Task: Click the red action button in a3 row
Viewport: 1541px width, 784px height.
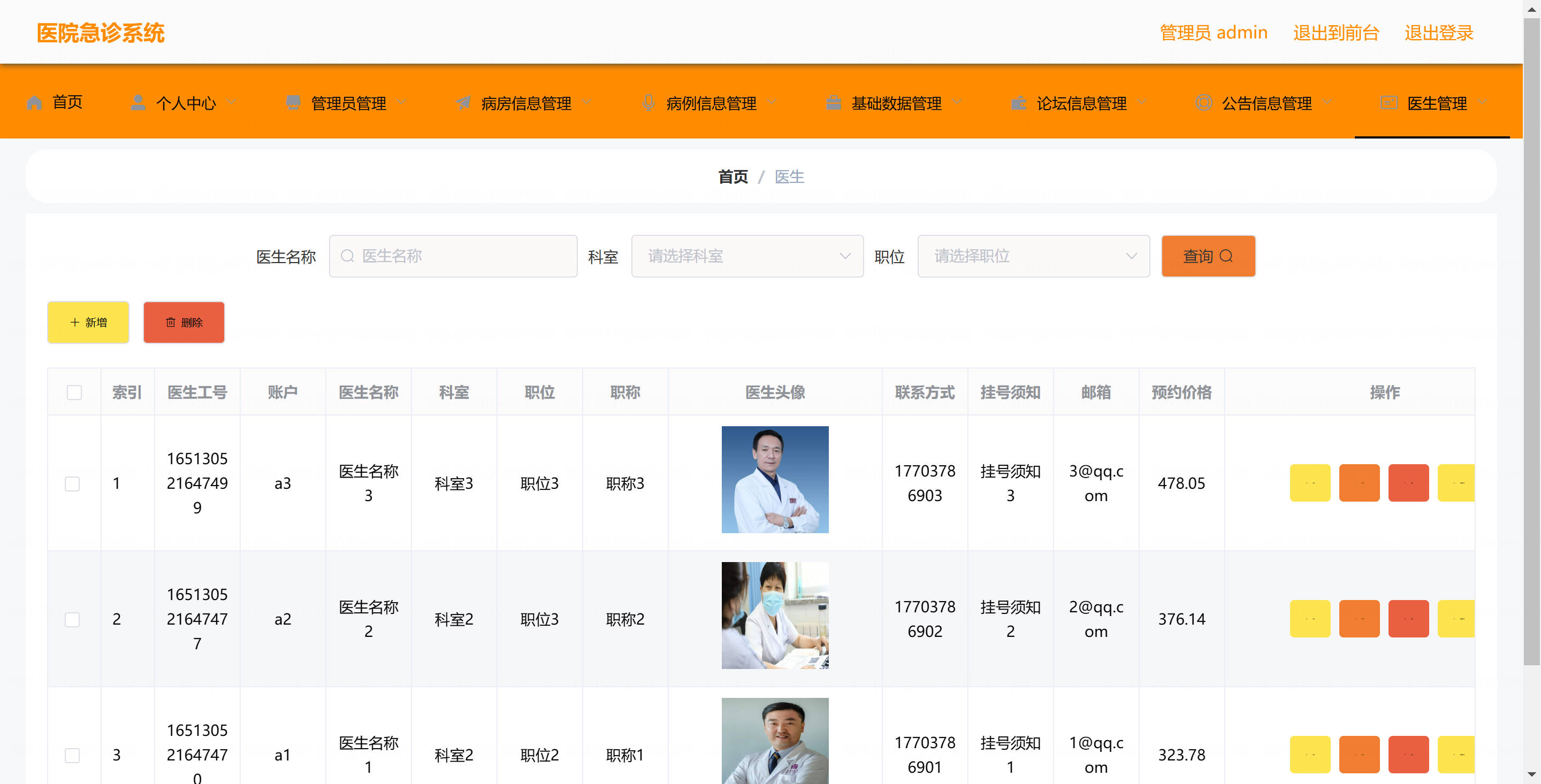Action: [1408, 482]
